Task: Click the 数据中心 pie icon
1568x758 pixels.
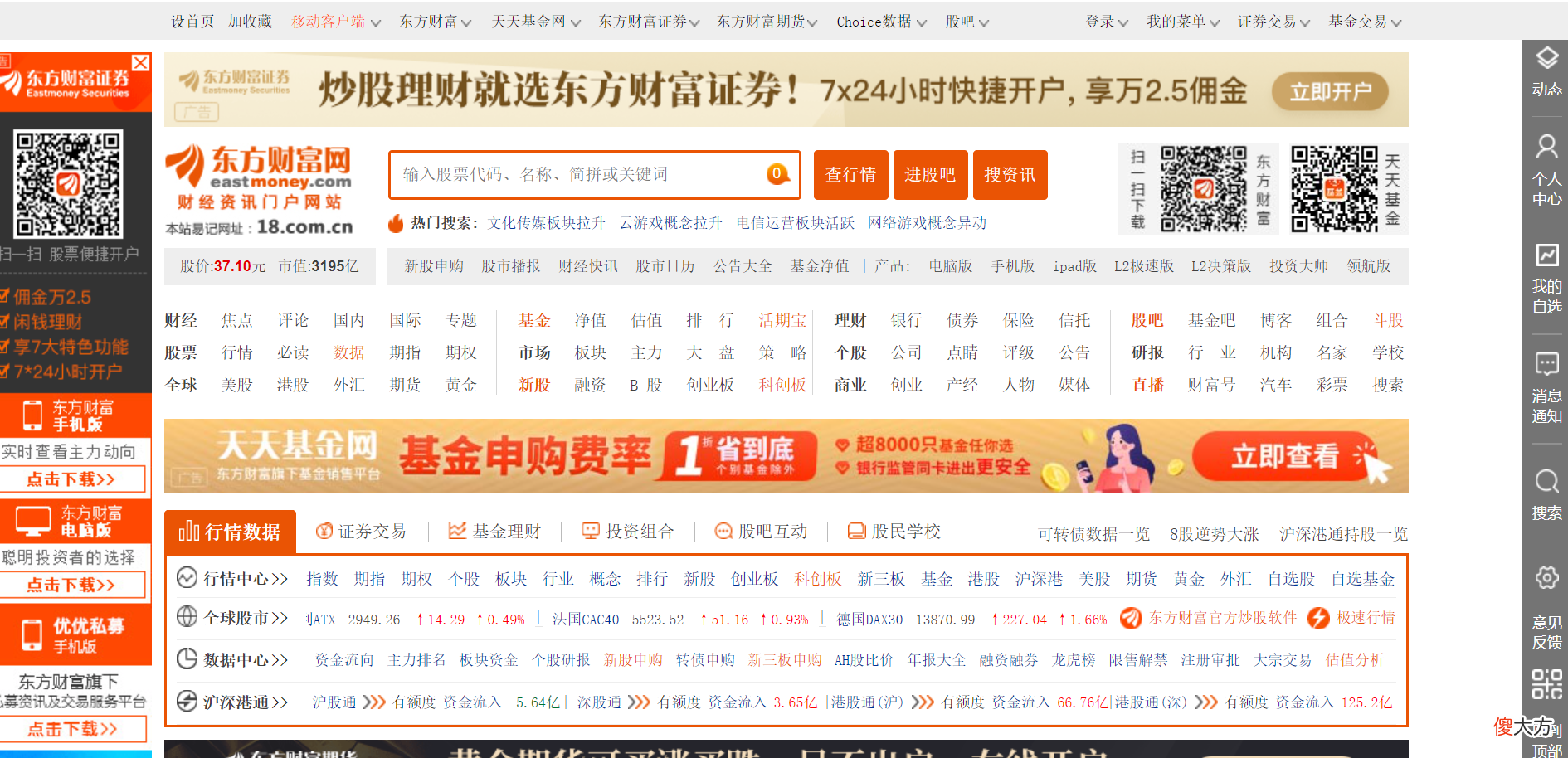Action: point(187,658)
